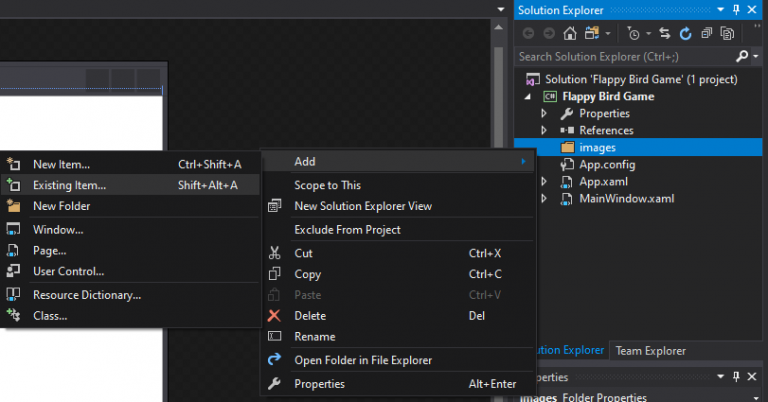Go to Solution Explorer Home view
The width and height of the screenshot is (768, 402).
570,33
